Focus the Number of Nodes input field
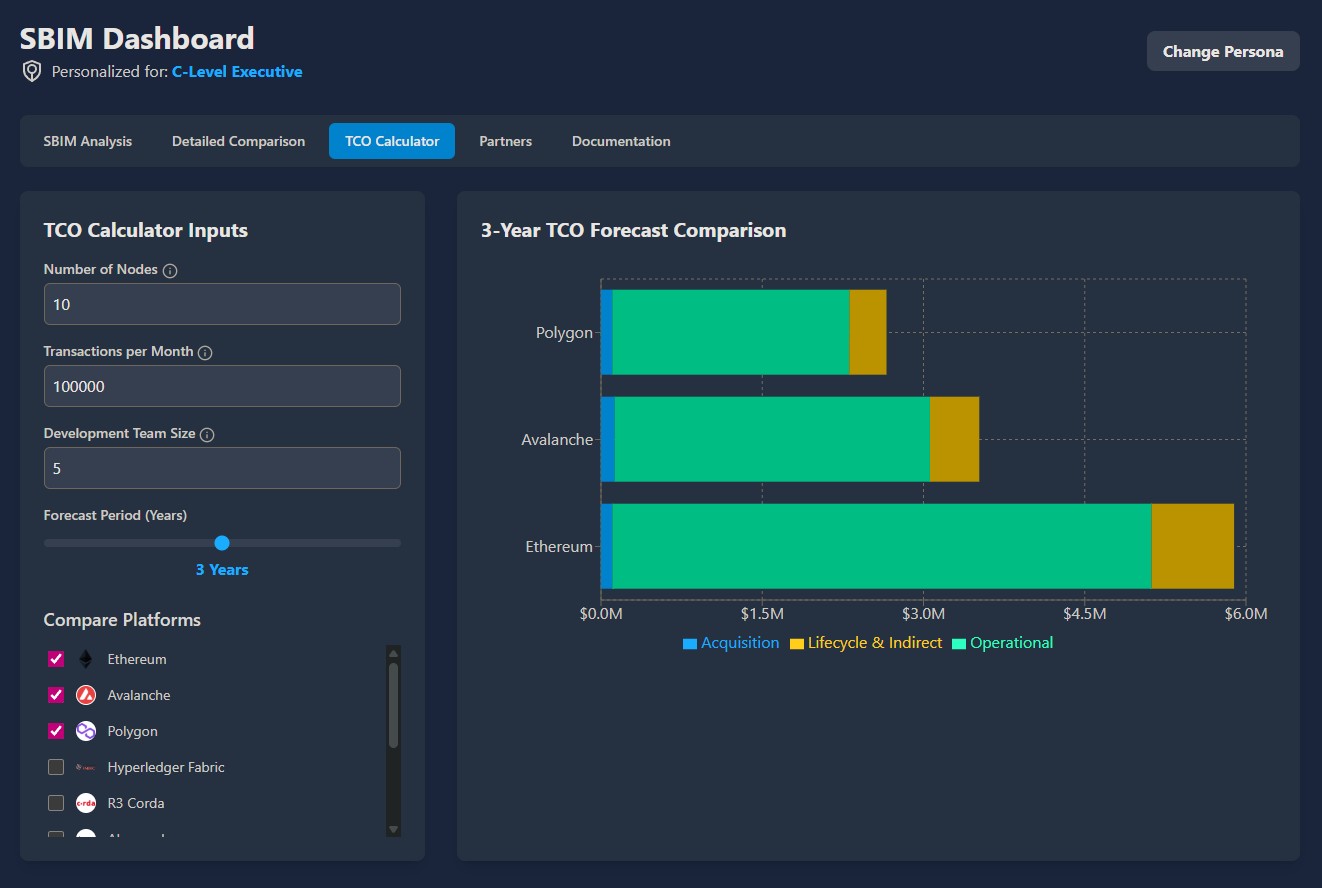Image resolution: width=1322 pixels, height=888 pixels. tap(222, 304)
